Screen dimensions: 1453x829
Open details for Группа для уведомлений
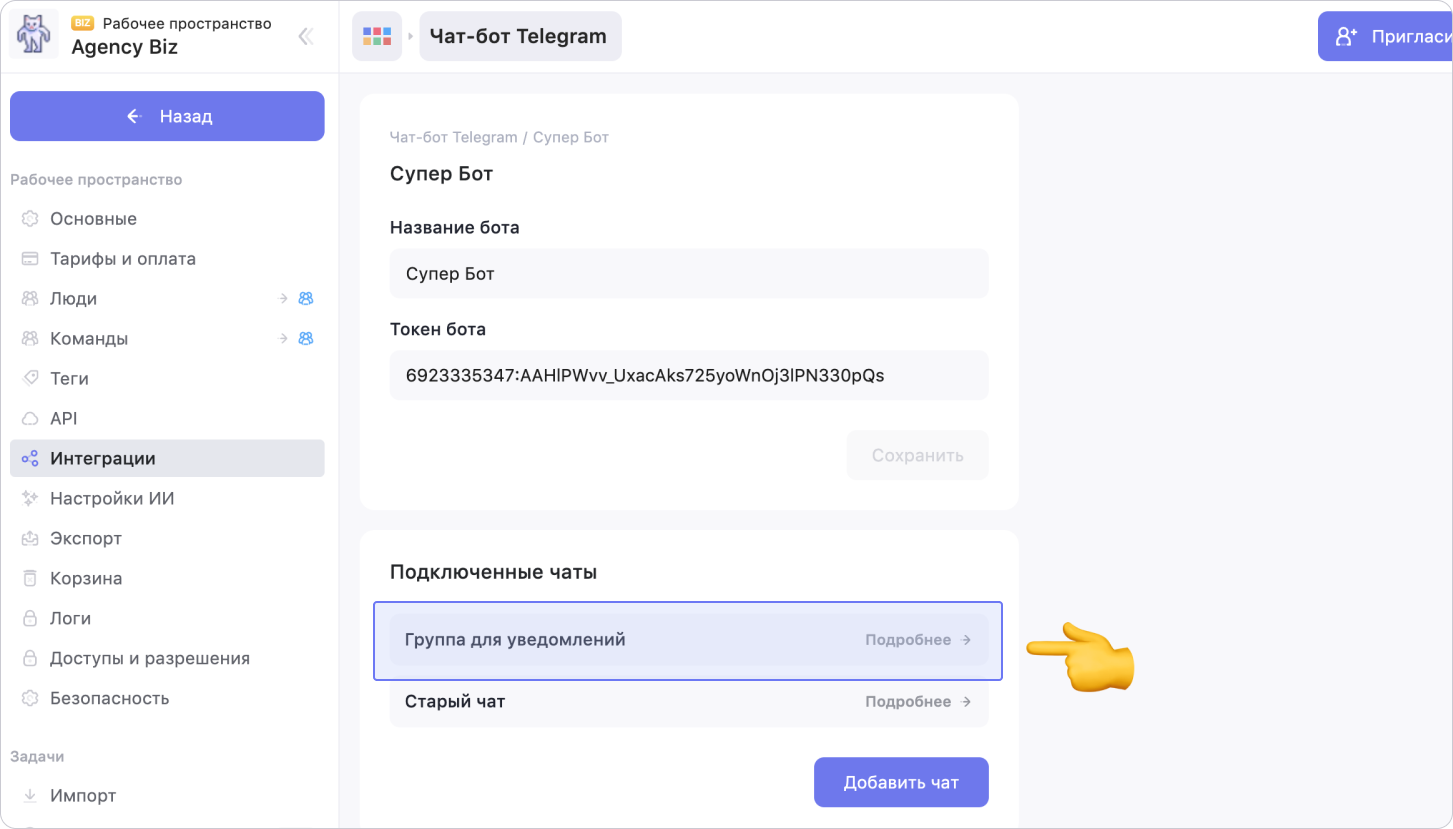917,640
